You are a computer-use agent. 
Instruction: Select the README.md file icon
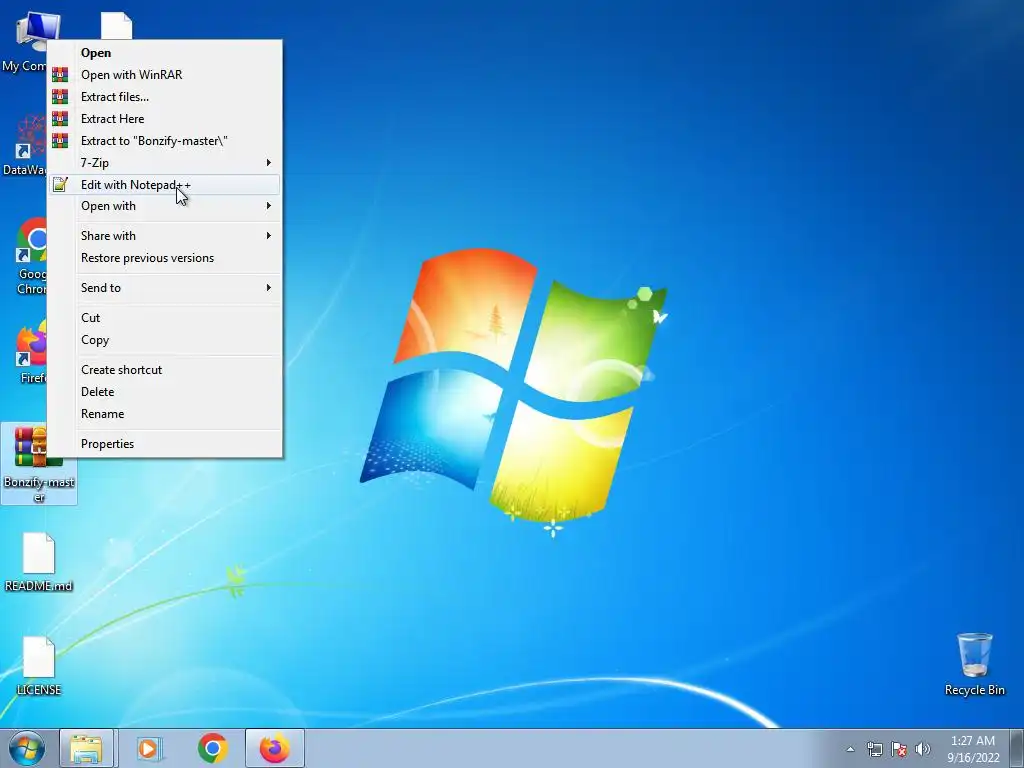coord(39,562)
